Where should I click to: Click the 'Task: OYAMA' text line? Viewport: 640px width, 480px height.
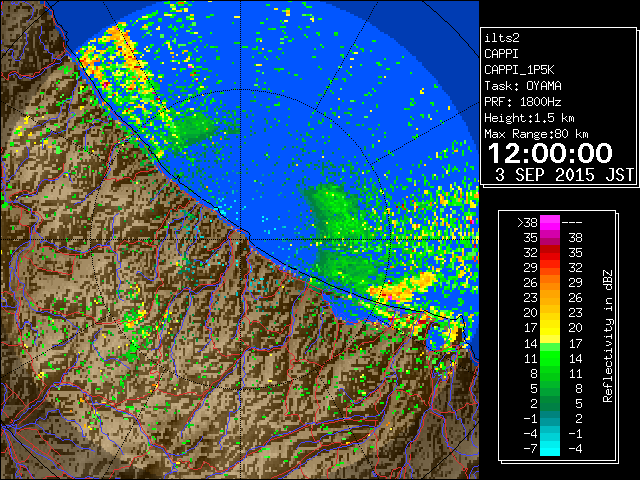pos(523,86)
